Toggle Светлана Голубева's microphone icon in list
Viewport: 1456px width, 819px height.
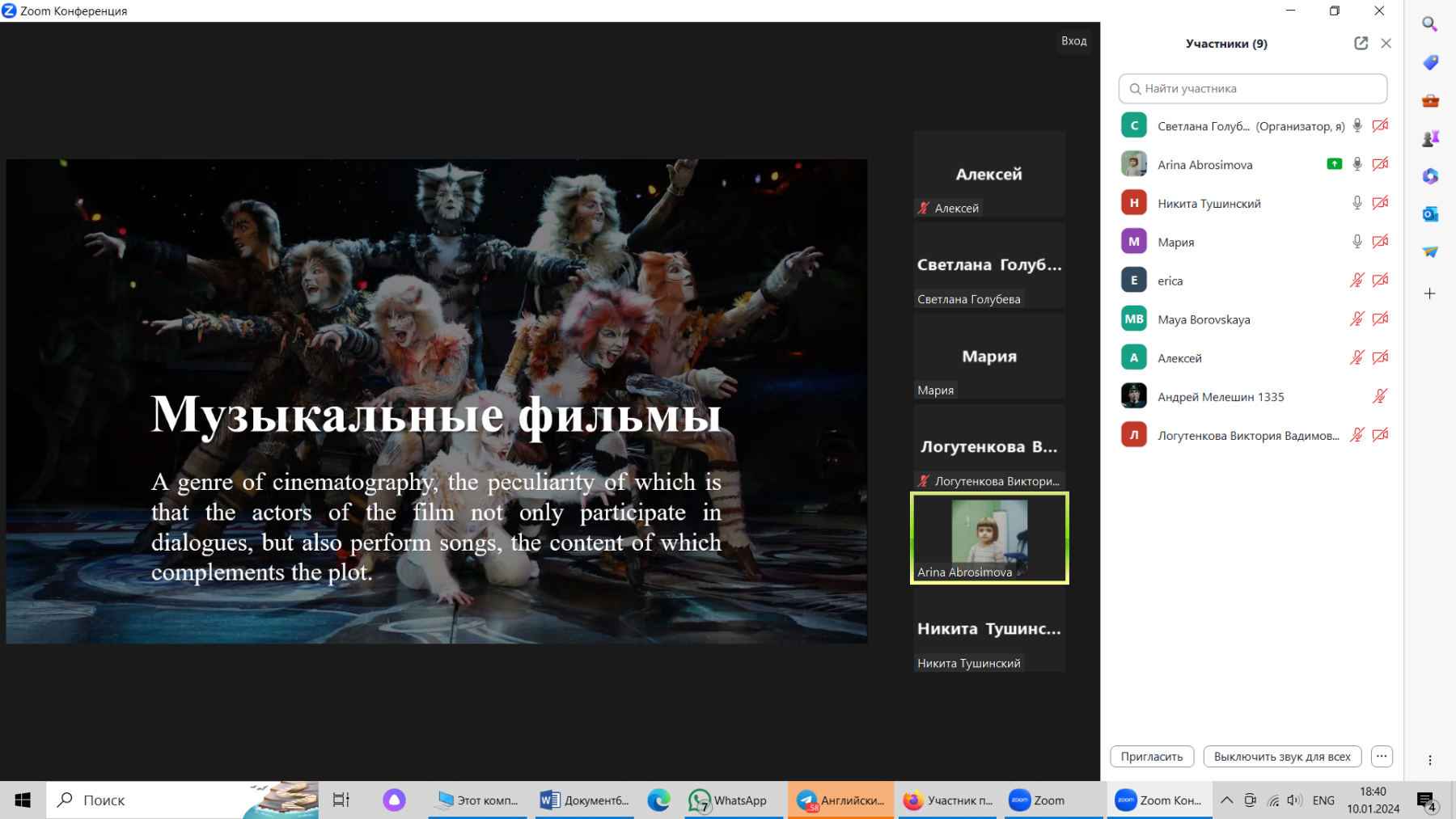pyautogui.click(x=1357, y=125)
